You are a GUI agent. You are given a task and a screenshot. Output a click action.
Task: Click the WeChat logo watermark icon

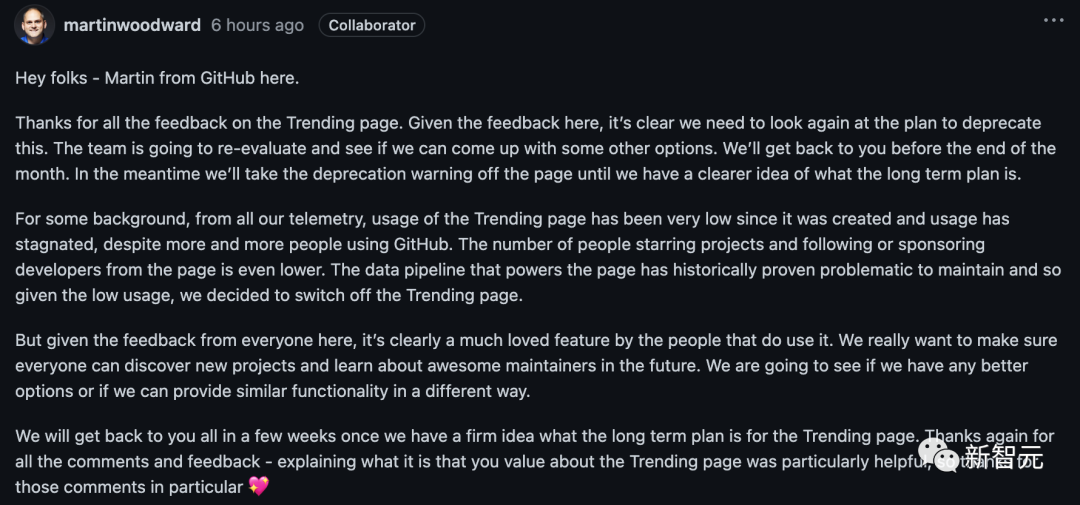click(939, 455)
